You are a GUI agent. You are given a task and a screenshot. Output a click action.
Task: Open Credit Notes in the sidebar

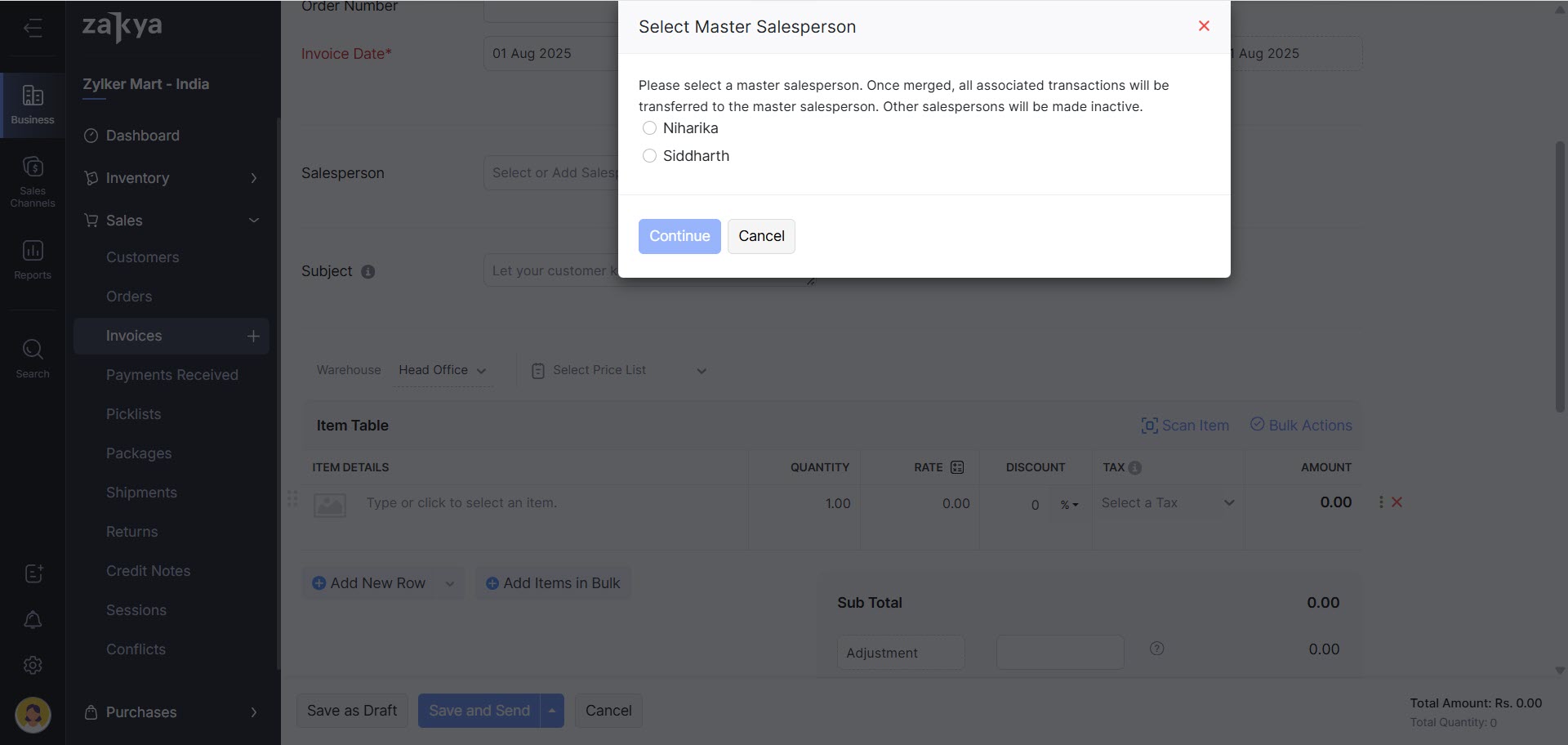148,571
